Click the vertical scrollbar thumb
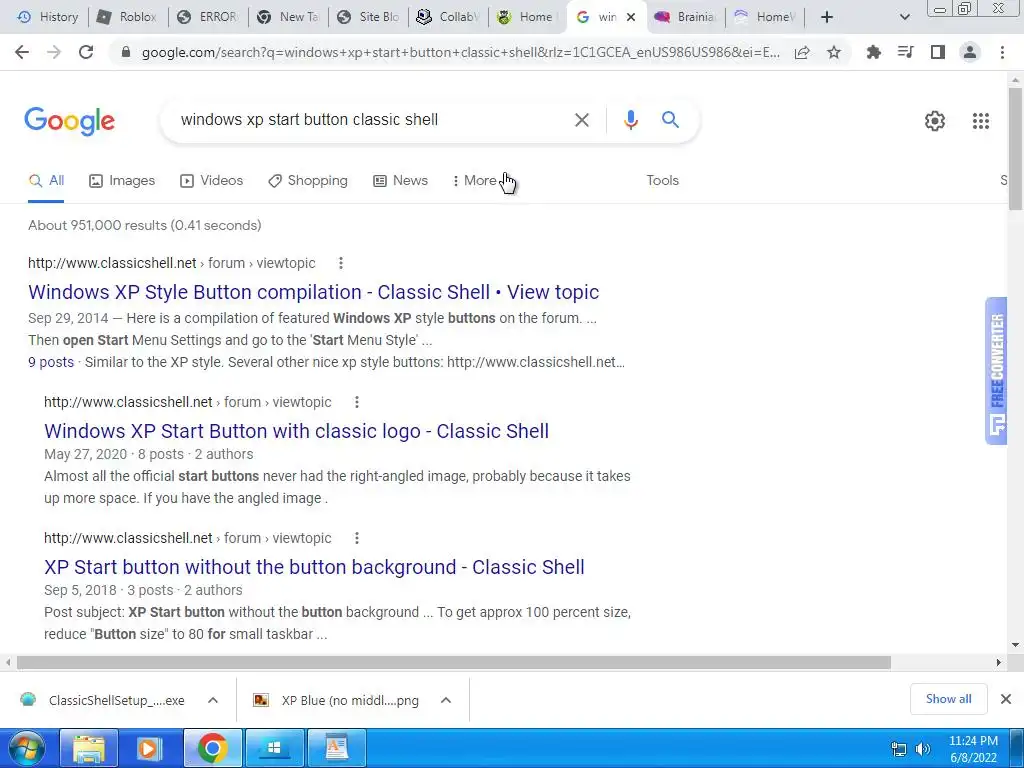Viewport: 1024px width, 768px height. (x=1015, y=149)
